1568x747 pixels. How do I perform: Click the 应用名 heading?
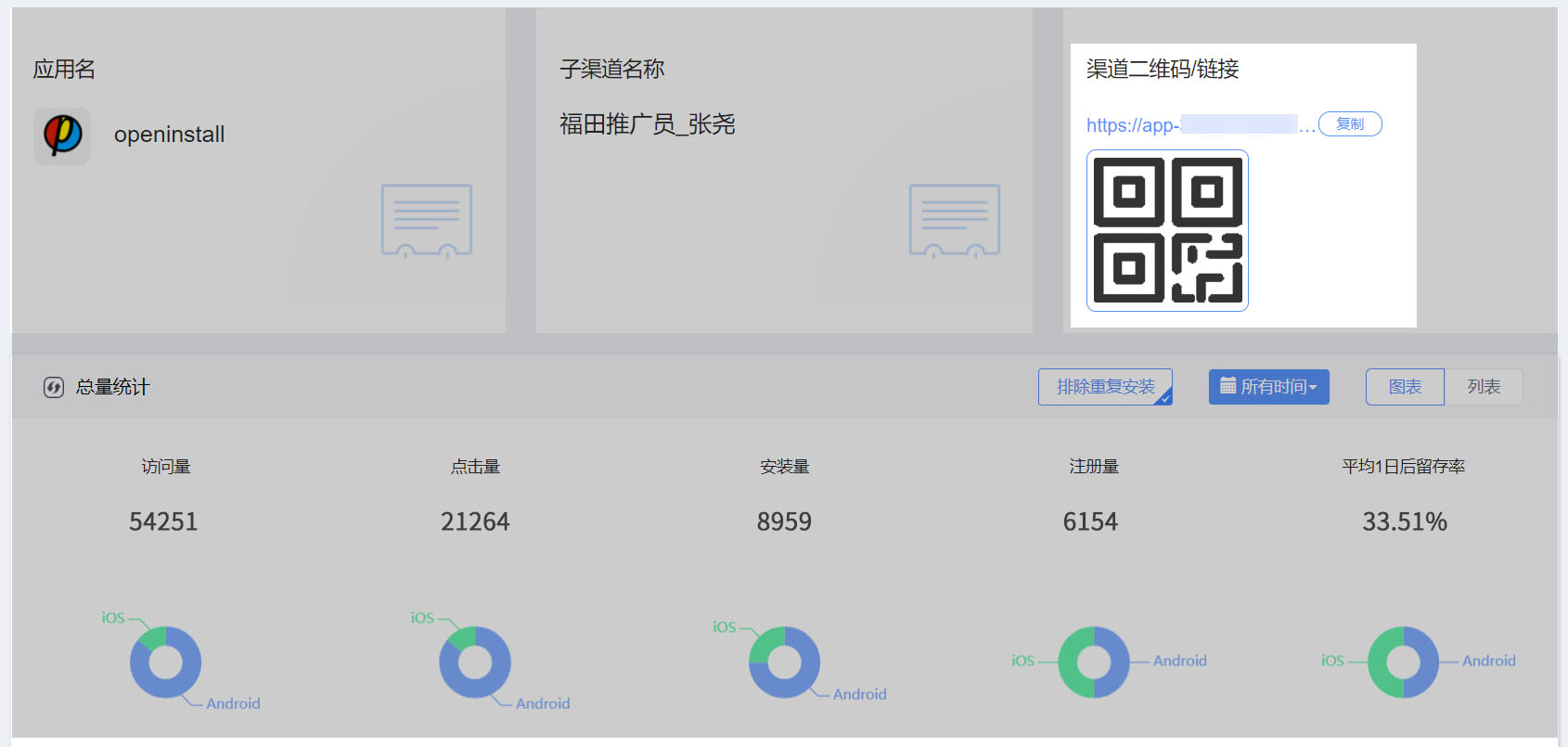click(x=64, y=70)
